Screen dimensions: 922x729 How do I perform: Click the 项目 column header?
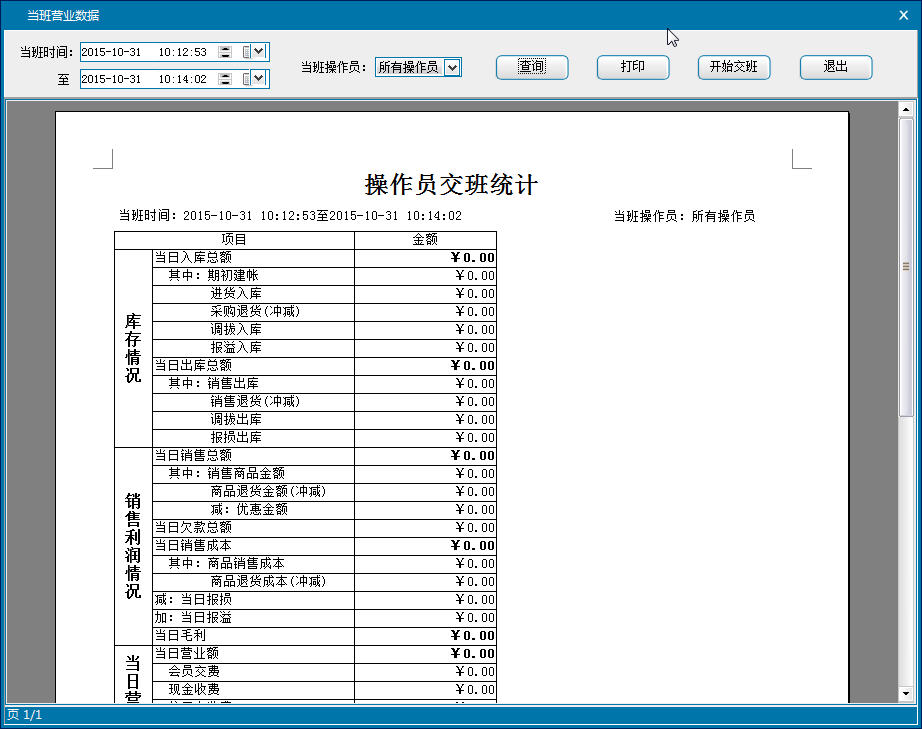tap(234, 239)
